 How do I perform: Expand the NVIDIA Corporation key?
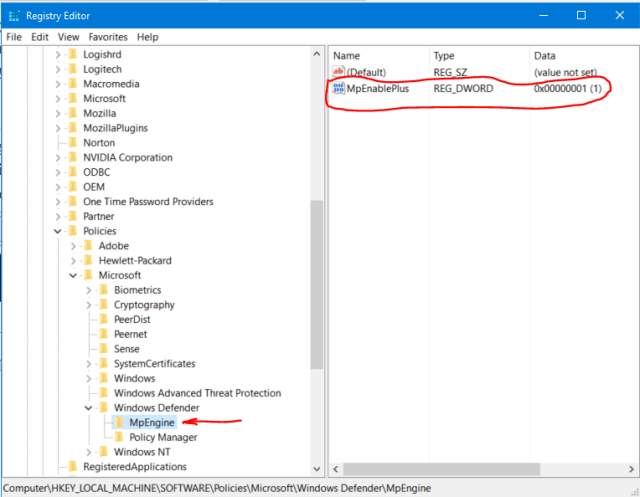tap(58, 158)
